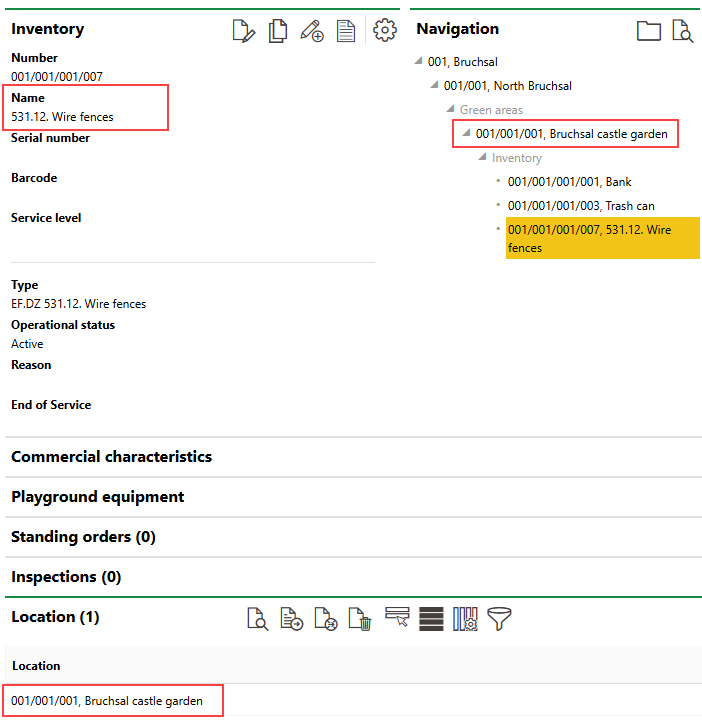Click the folder icon in Navigation panel
This screenshot has width=702, height=725.
[x=649, y=31]
